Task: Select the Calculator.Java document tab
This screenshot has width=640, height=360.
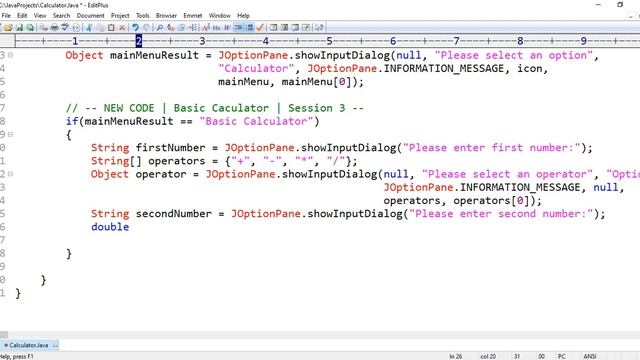Action: (29, 345)
